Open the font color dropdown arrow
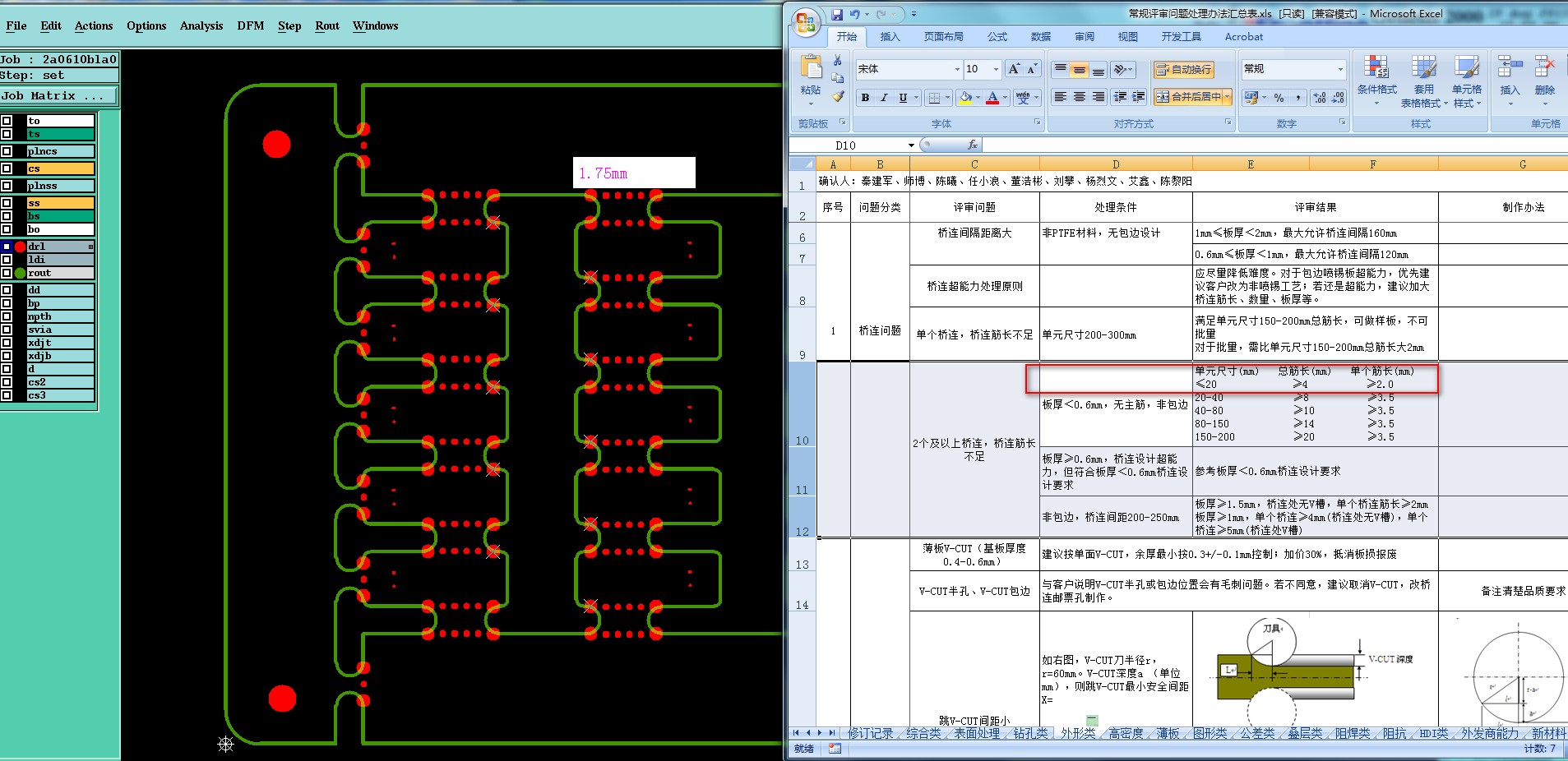This screenshot has height=761, width=1568. click(1005, 98)
